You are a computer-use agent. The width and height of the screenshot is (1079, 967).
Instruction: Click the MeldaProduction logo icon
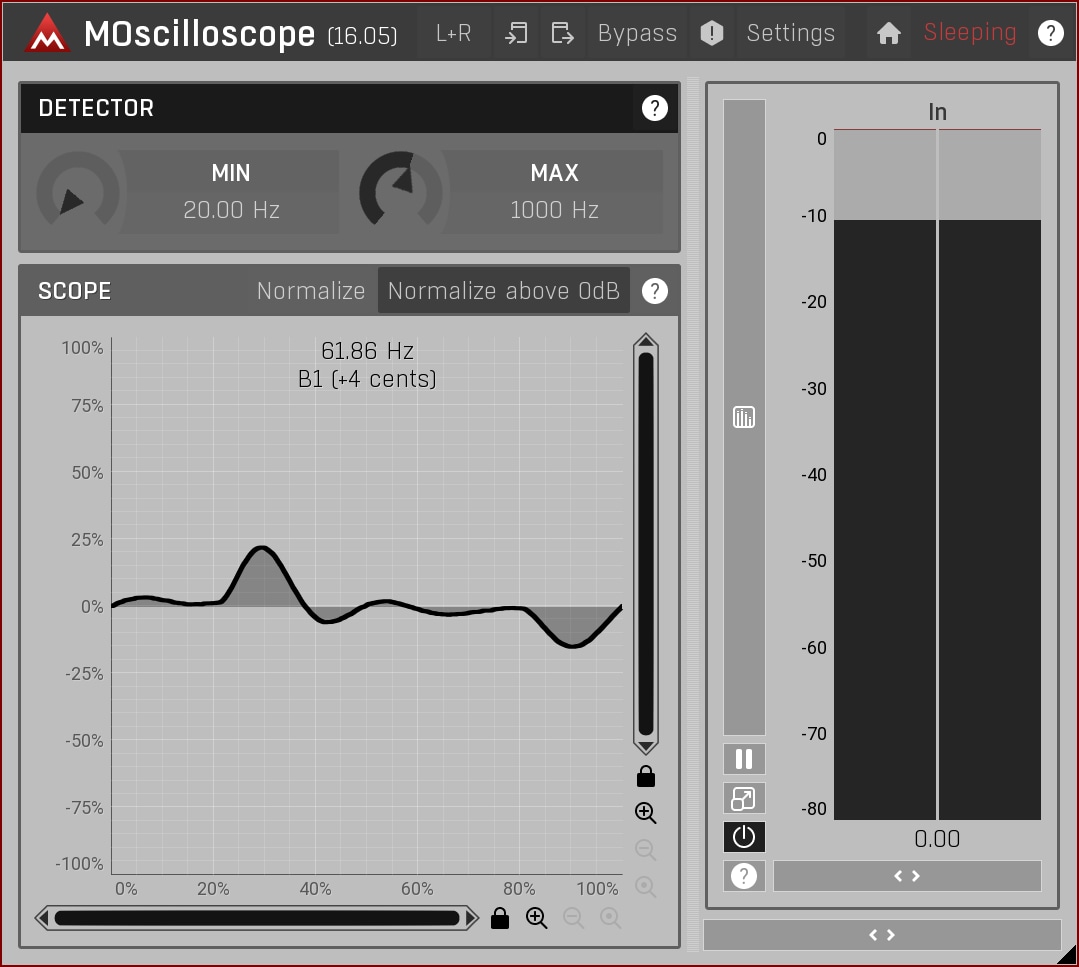(47, 33)
